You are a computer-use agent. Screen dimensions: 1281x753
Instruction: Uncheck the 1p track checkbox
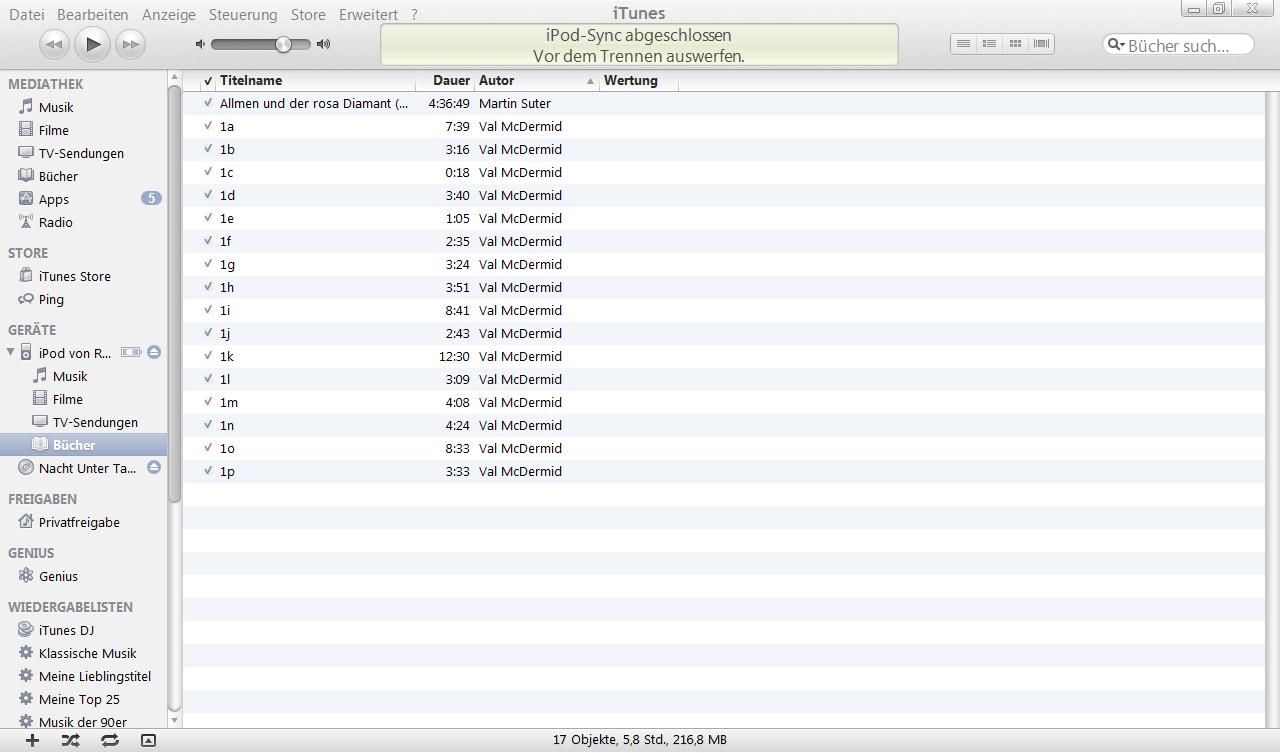[x=208, y=471]
